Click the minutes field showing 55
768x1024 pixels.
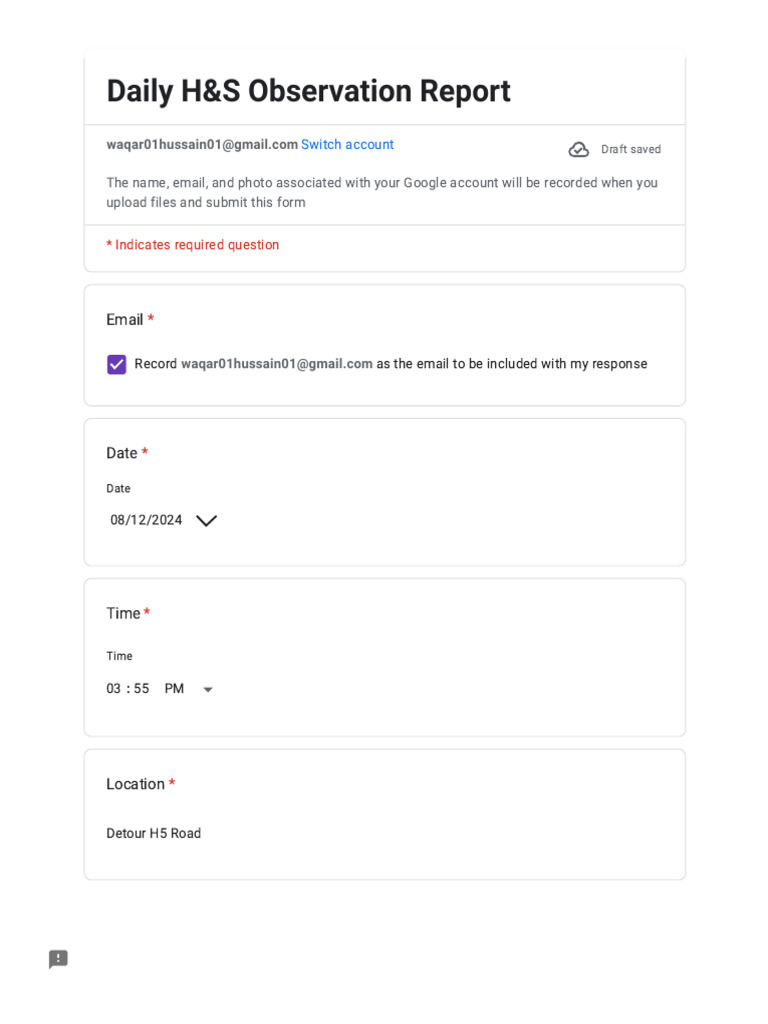pos(141,689)
